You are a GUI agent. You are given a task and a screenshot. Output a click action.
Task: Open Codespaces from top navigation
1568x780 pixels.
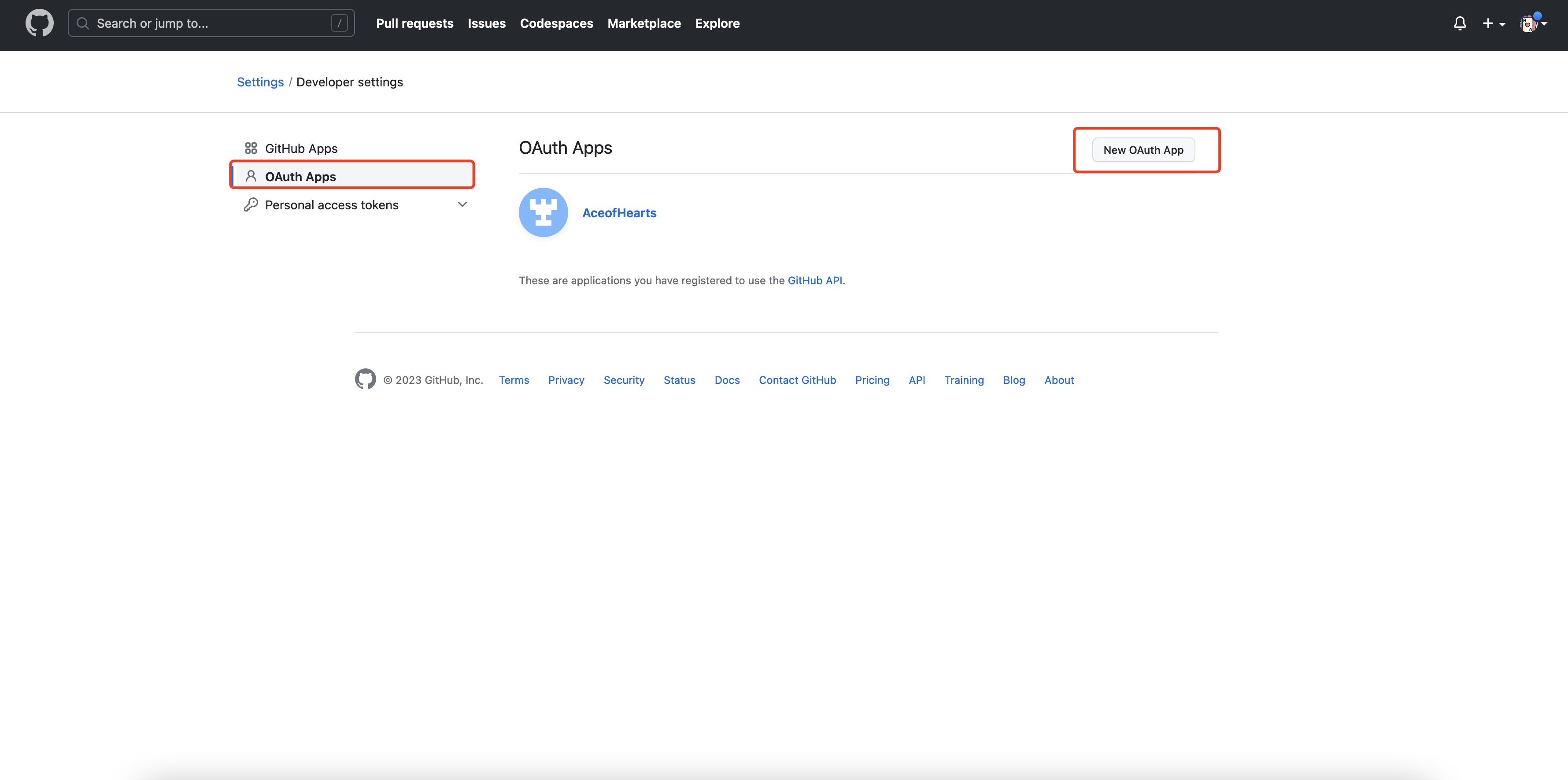pos(556,23)
